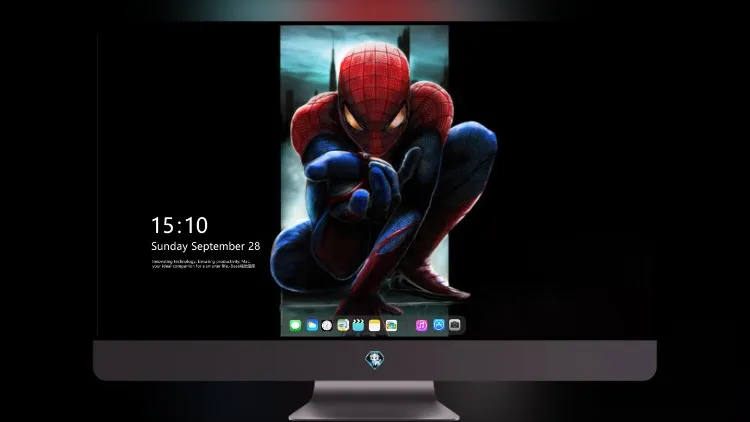The image size is (750, 422).
Task: Open the pink iTunes music app
Action: tap(421, 326)
